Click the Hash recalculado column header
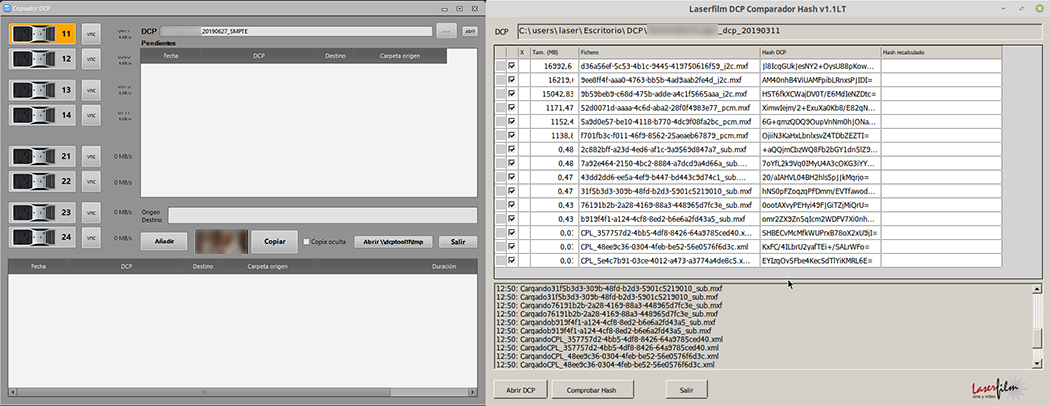 (940, 51)
